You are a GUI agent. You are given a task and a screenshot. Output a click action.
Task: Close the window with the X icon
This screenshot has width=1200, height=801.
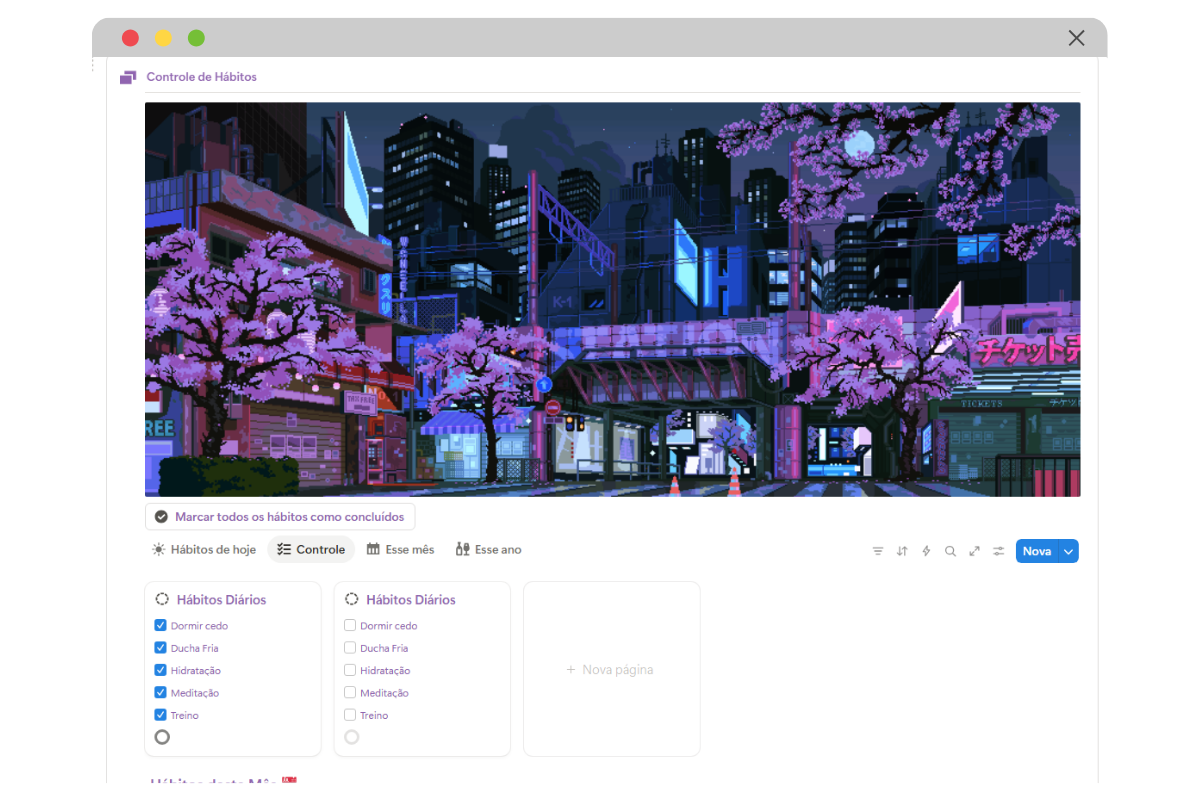point(1076,38)
